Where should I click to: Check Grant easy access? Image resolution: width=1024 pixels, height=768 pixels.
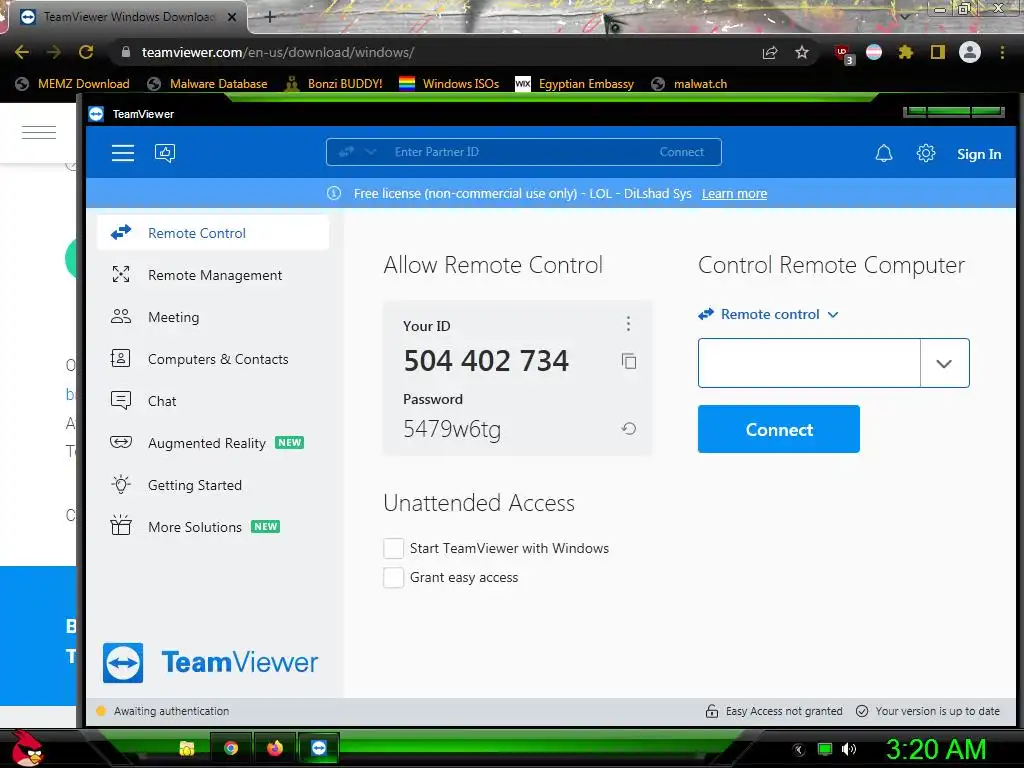click(x=393, y=577)
